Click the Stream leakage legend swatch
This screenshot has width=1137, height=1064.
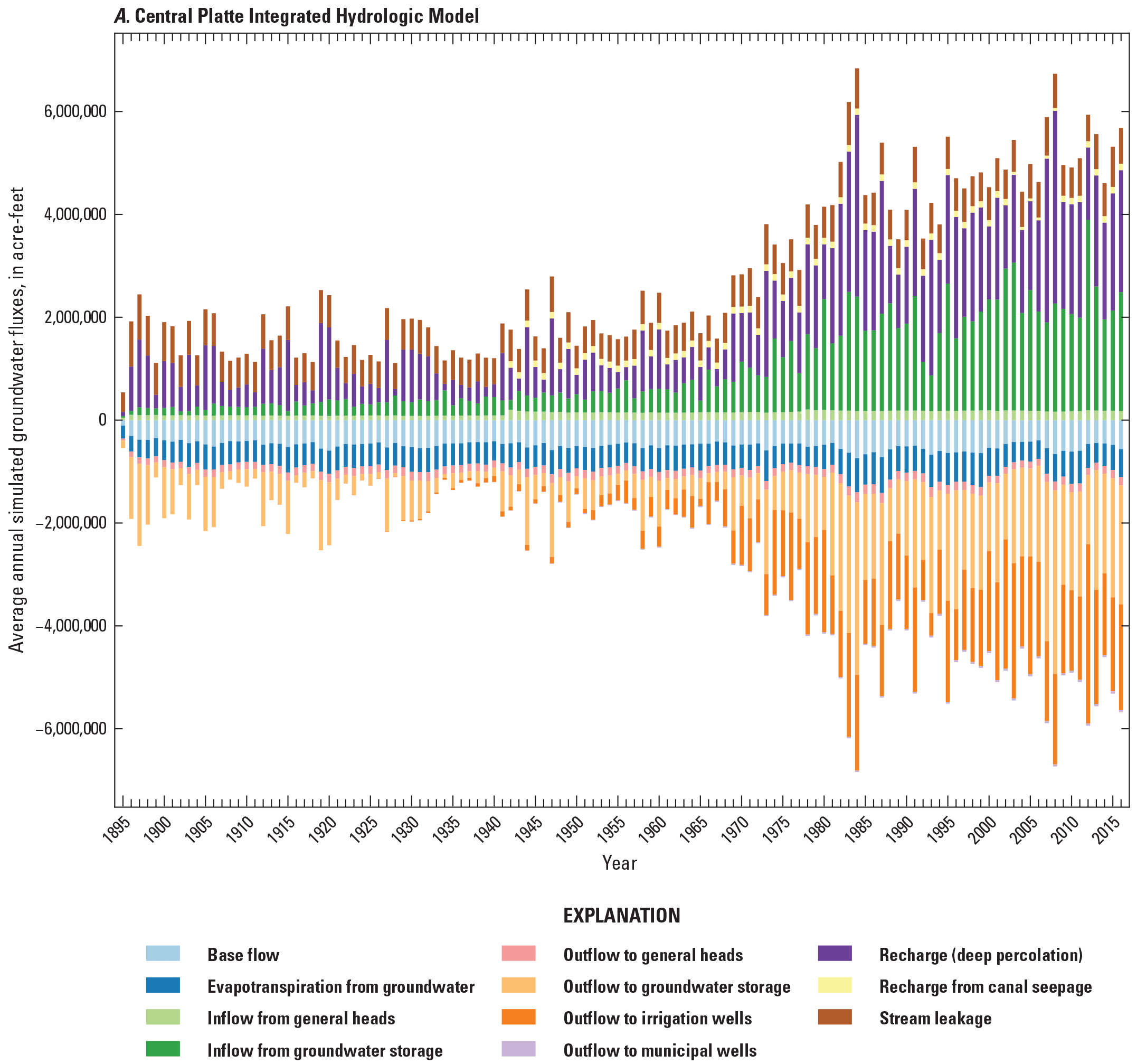[x=835, y=1017]
